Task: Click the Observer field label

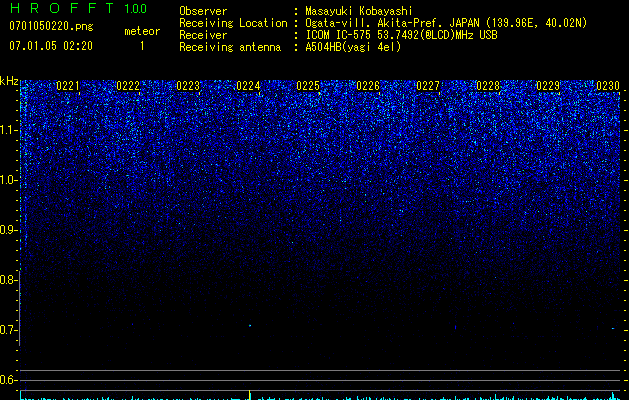Action: point(203,11)
